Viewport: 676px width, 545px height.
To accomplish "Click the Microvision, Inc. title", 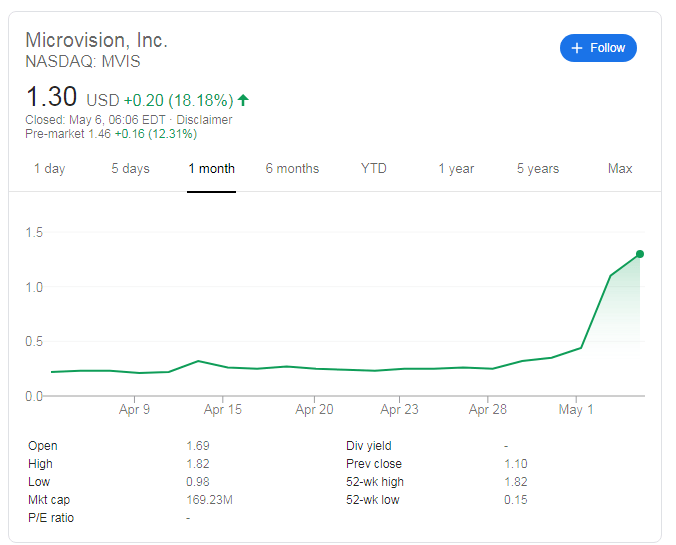I will coord(96,40).
